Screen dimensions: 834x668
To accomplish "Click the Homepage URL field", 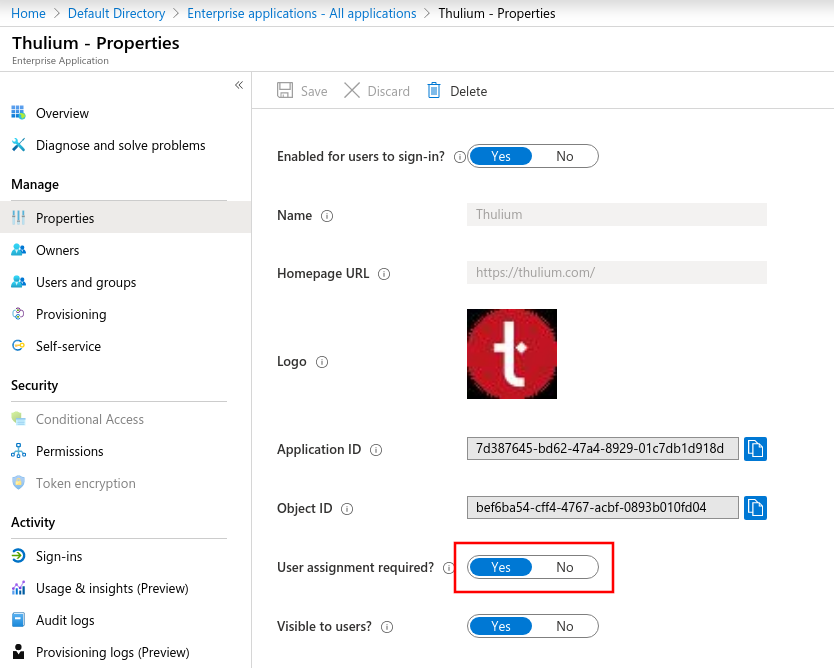I will pos(617,272).
